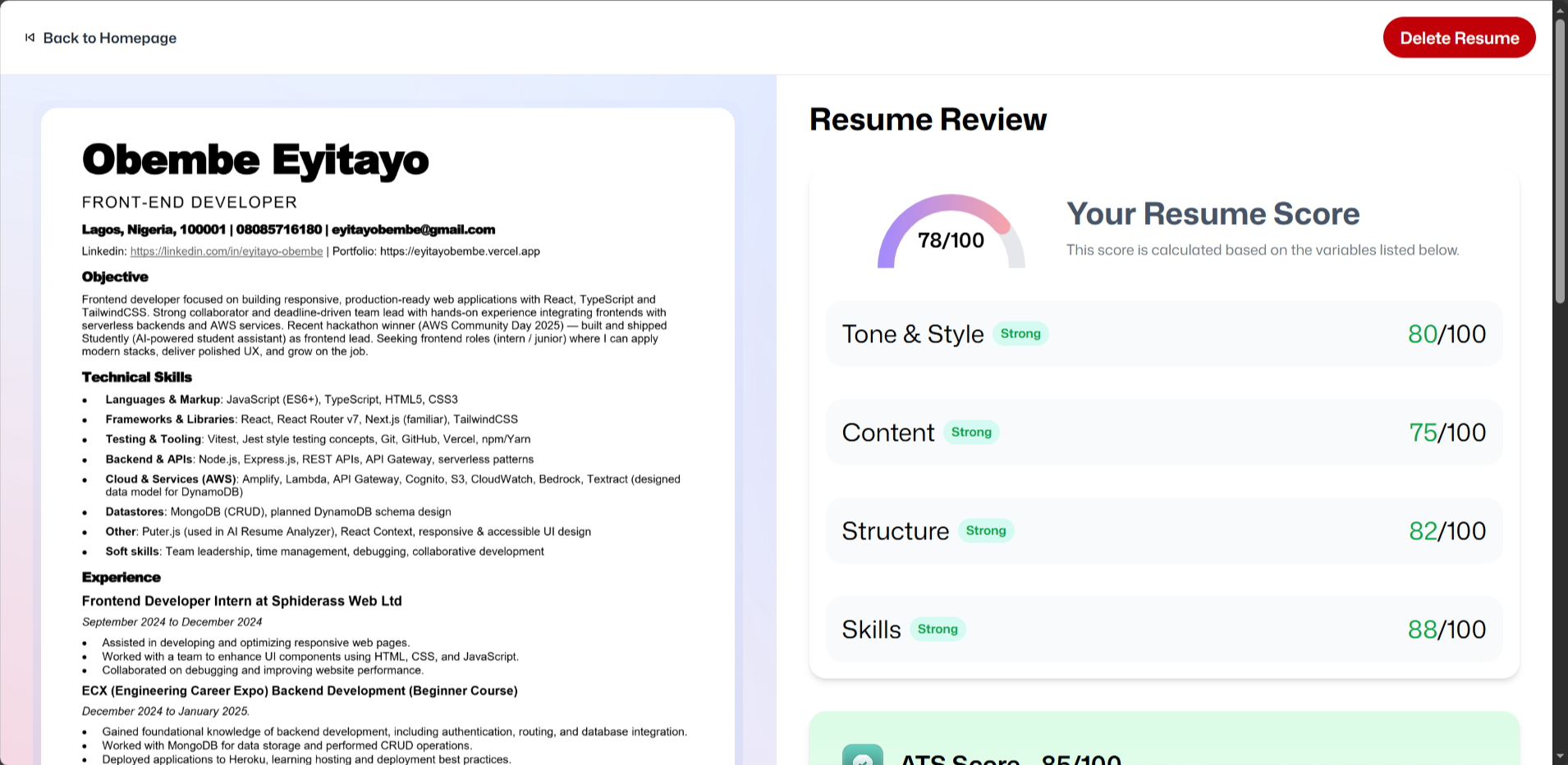
Task: Go back via the Back to Homepage link
Action: pyautogui.click(x=109, y=38)
